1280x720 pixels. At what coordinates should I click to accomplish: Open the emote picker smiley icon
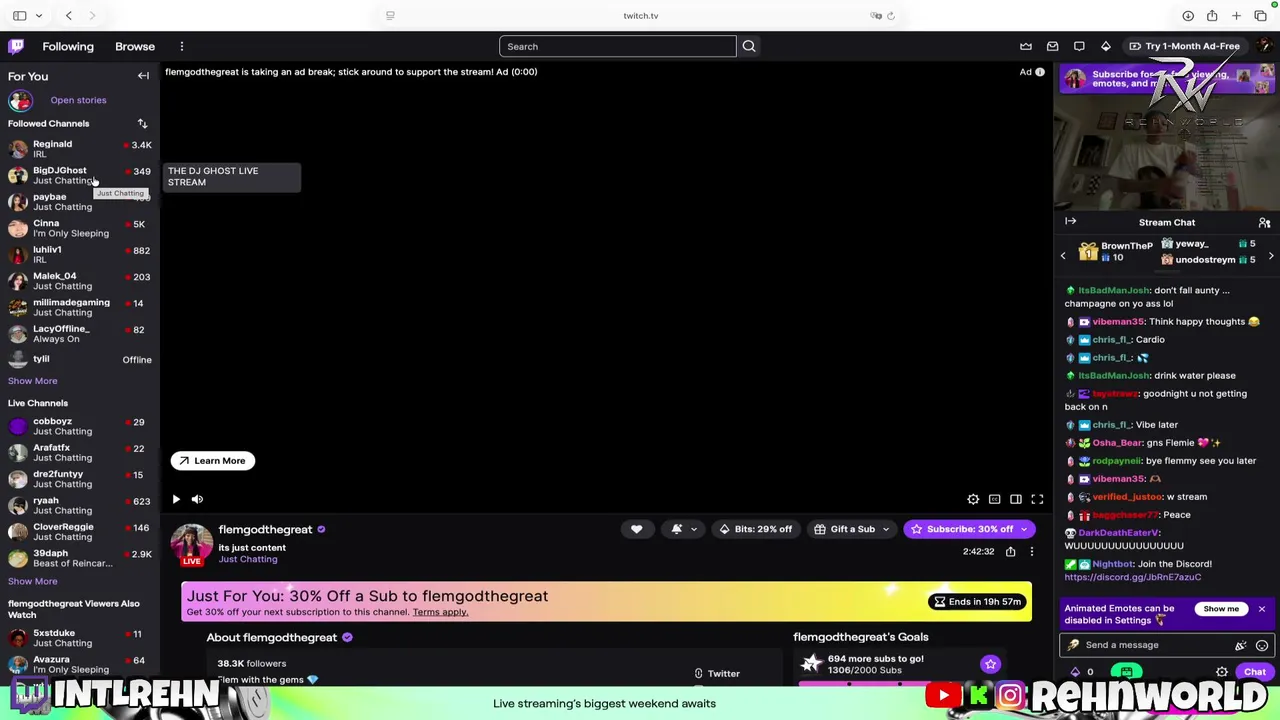click(x=1262, y=646)
